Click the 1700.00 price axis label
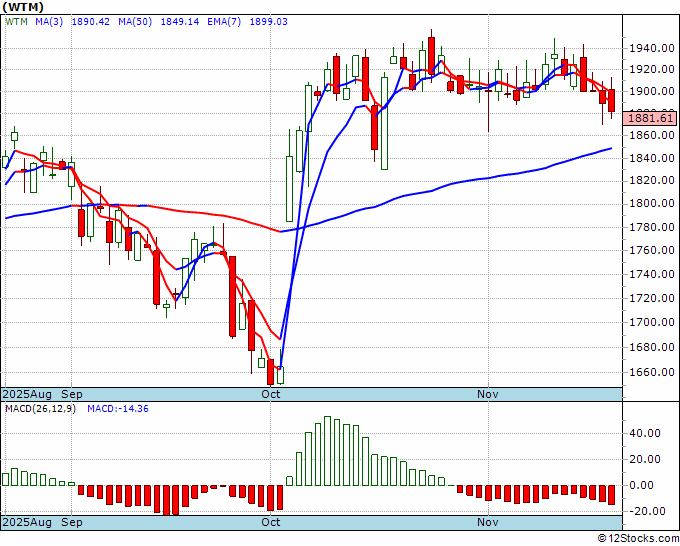This screenshot has width=680, height=546. click(x=651, y=322)
